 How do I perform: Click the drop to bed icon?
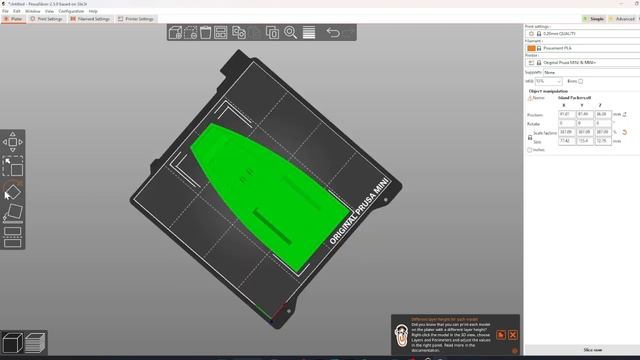click(624, 114)
